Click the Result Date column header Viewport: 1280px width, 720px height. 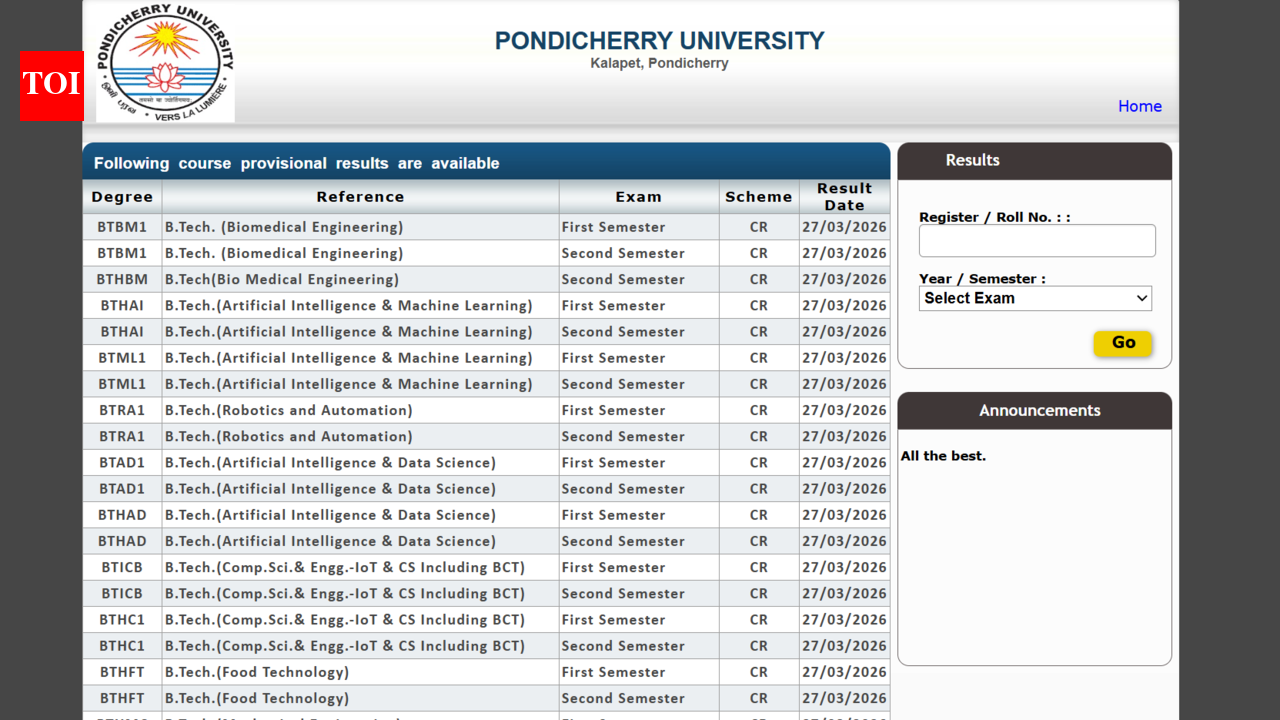pos(844,196)
